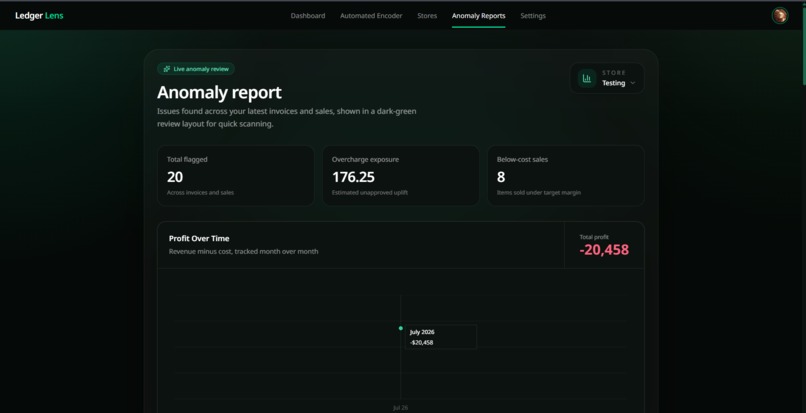The height and width of the screenshot is (413, 806).
Task: Click the July 2026 data point on chart
Action: 400,328
